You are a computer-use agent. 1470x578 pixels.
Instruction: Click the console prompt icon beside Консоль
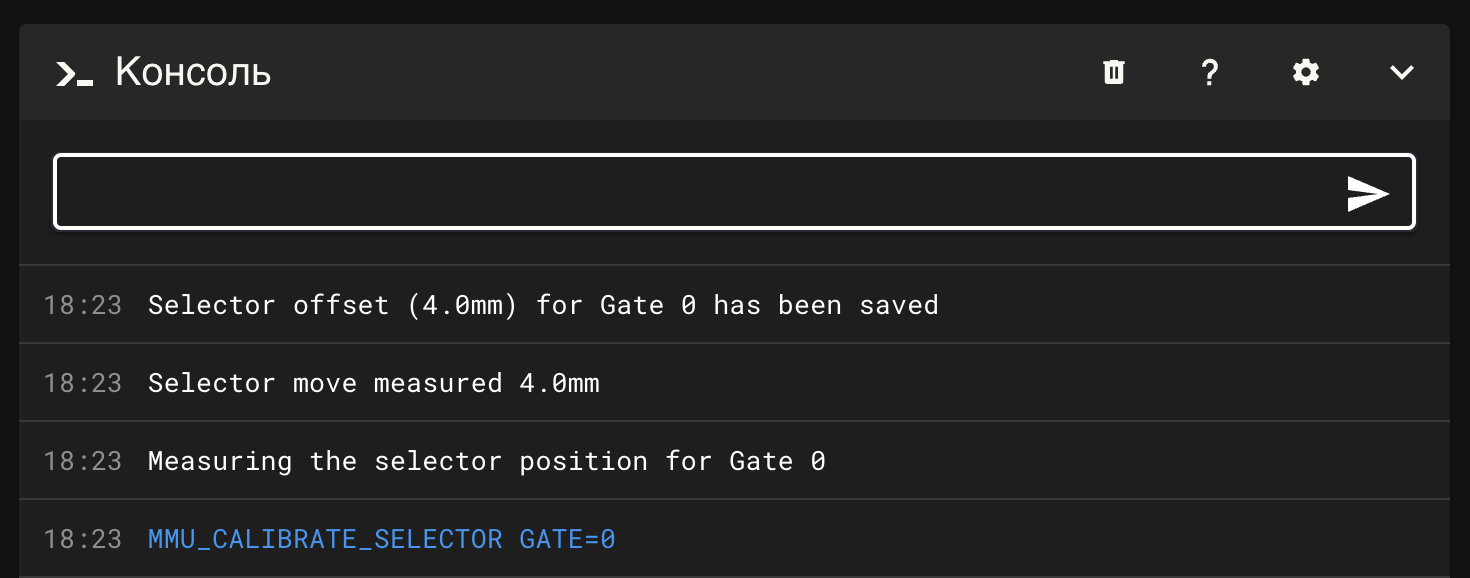pos(74,73)
